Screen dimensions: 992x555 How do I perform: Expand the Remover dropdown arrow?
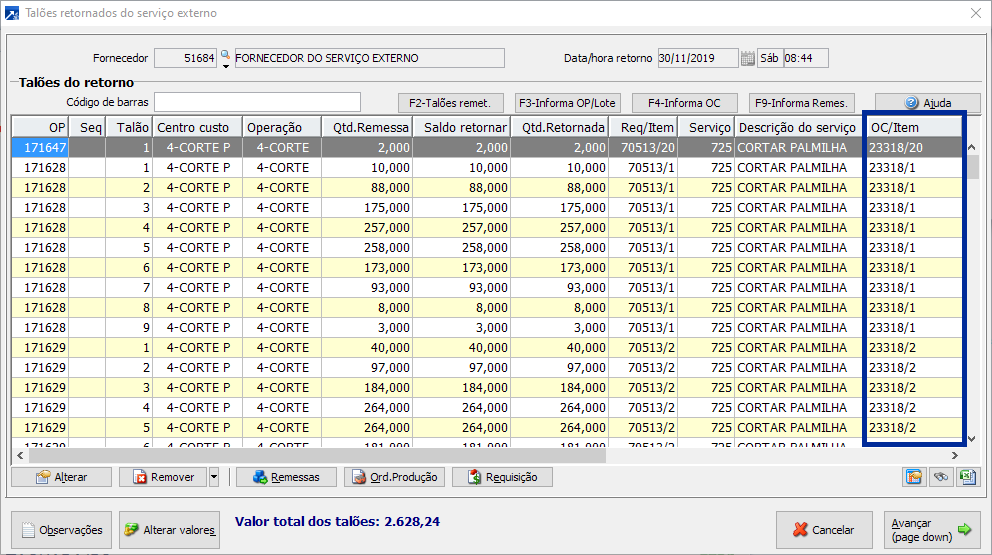coord(214,477)
